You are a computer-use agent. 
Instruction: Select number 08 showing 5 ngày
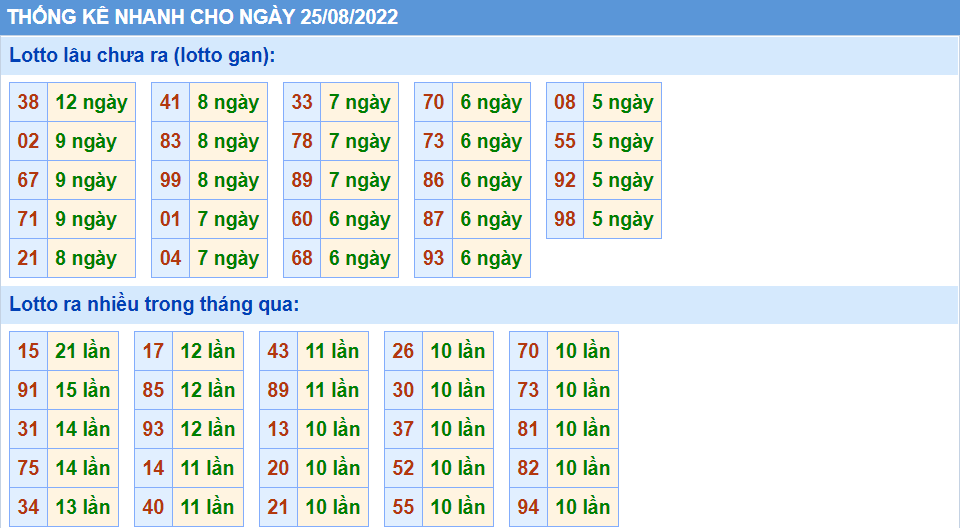565,102
